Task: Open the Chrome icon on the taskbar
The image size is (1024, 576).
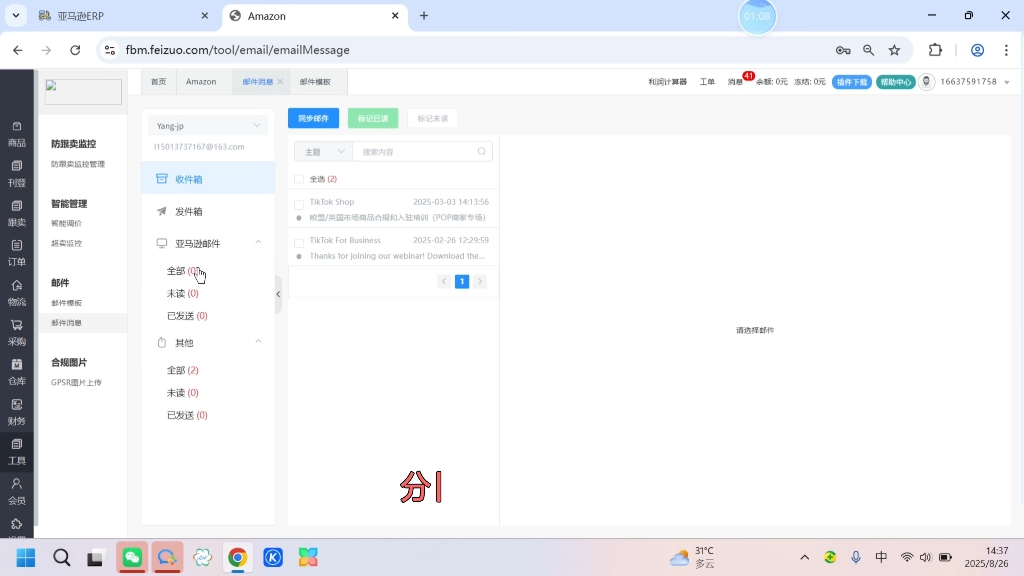Action: pos(237,557)
